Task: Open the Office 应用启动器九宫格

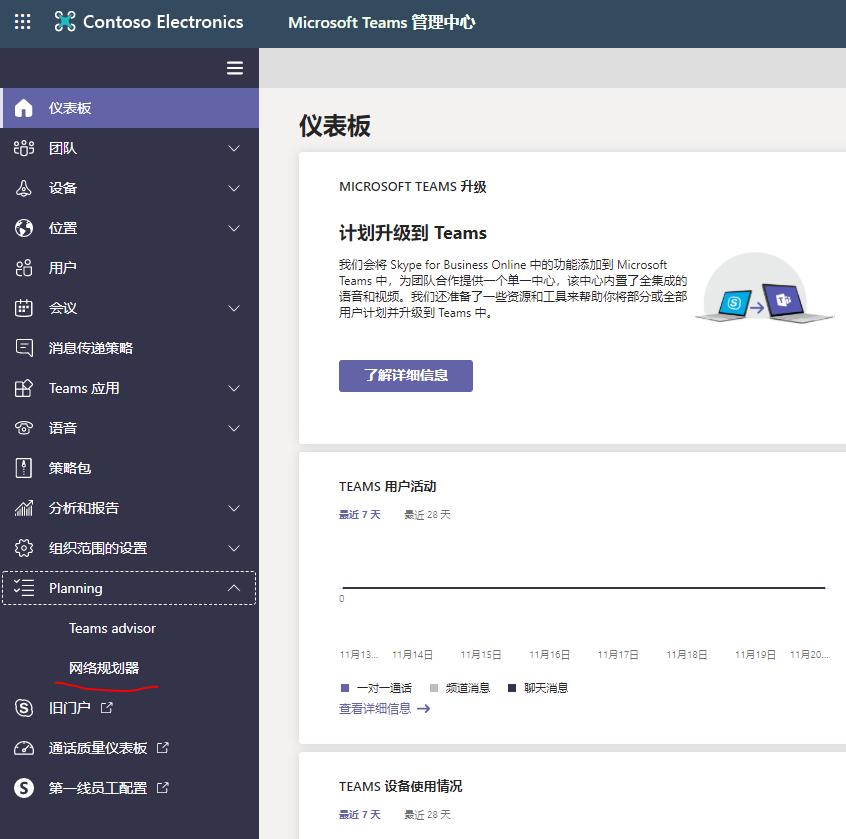Action: (x=22, y=22)
